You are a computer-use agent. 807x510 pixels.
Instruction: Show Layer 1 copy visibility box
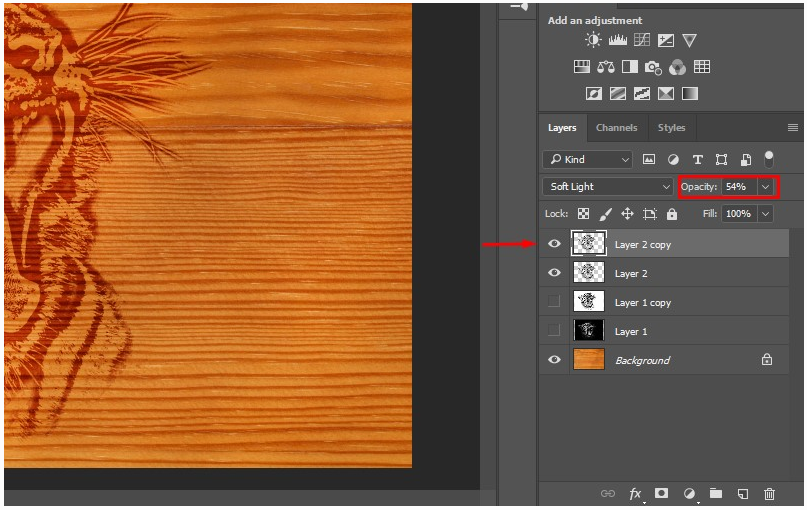pos(554,301)
